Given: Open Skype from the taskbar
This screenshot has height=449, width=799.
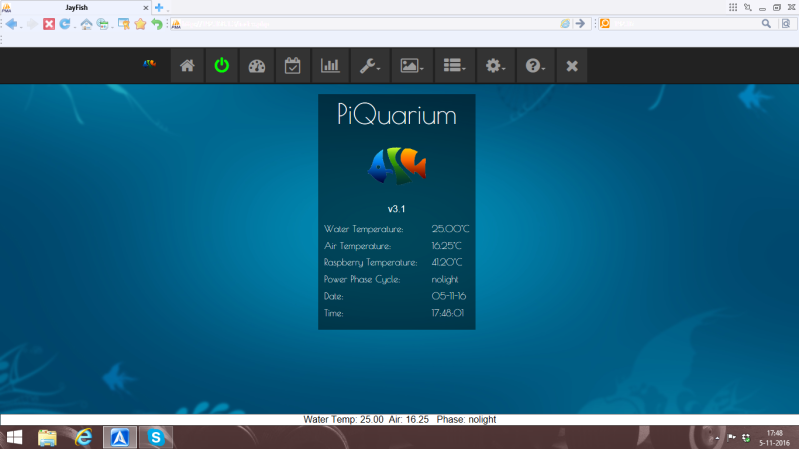Looking at the screenshot, I should [x=155, y=437].
